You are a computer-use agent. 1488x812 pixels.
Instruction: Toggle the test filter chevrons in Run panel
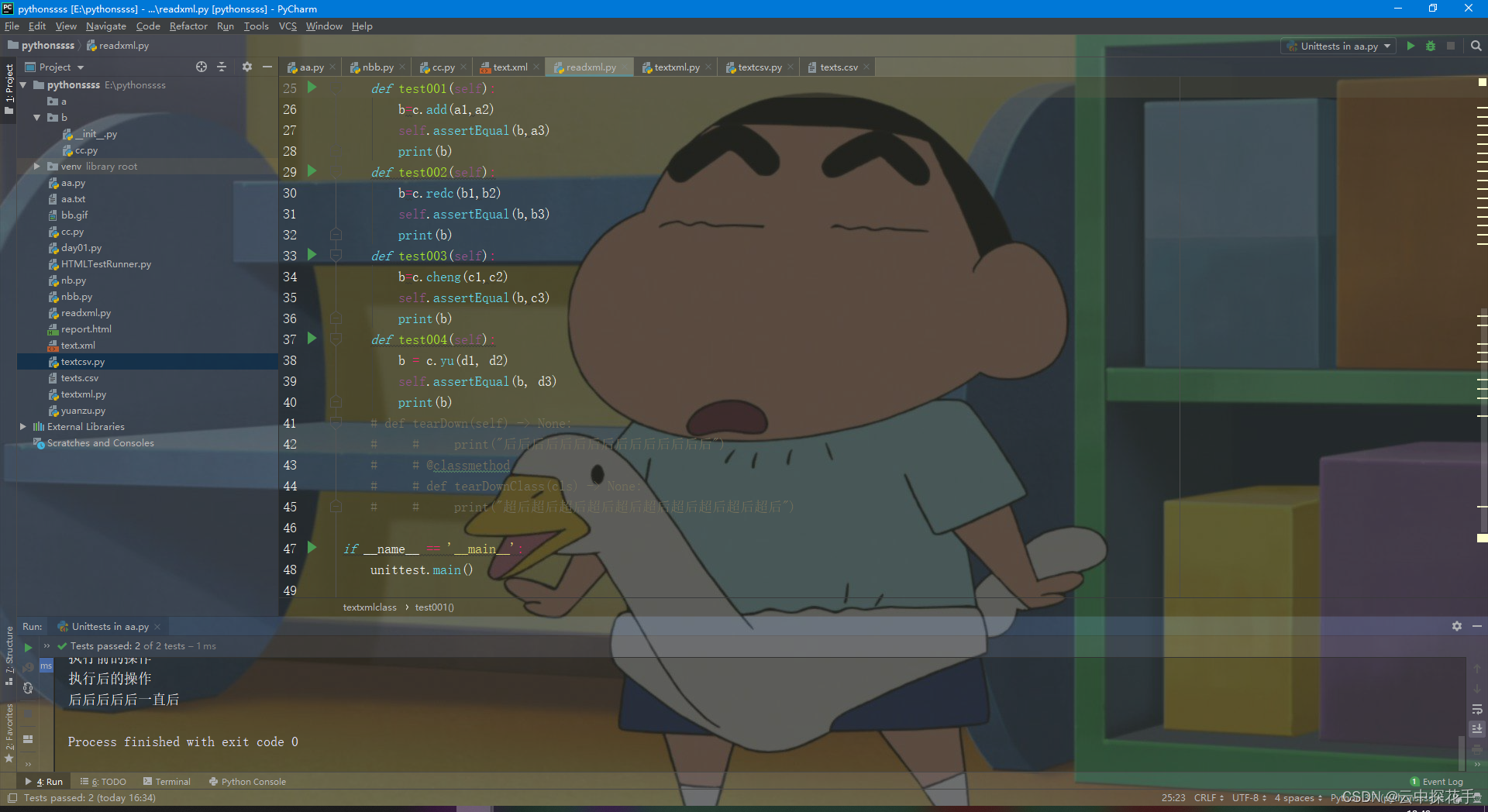pos(48,645)
